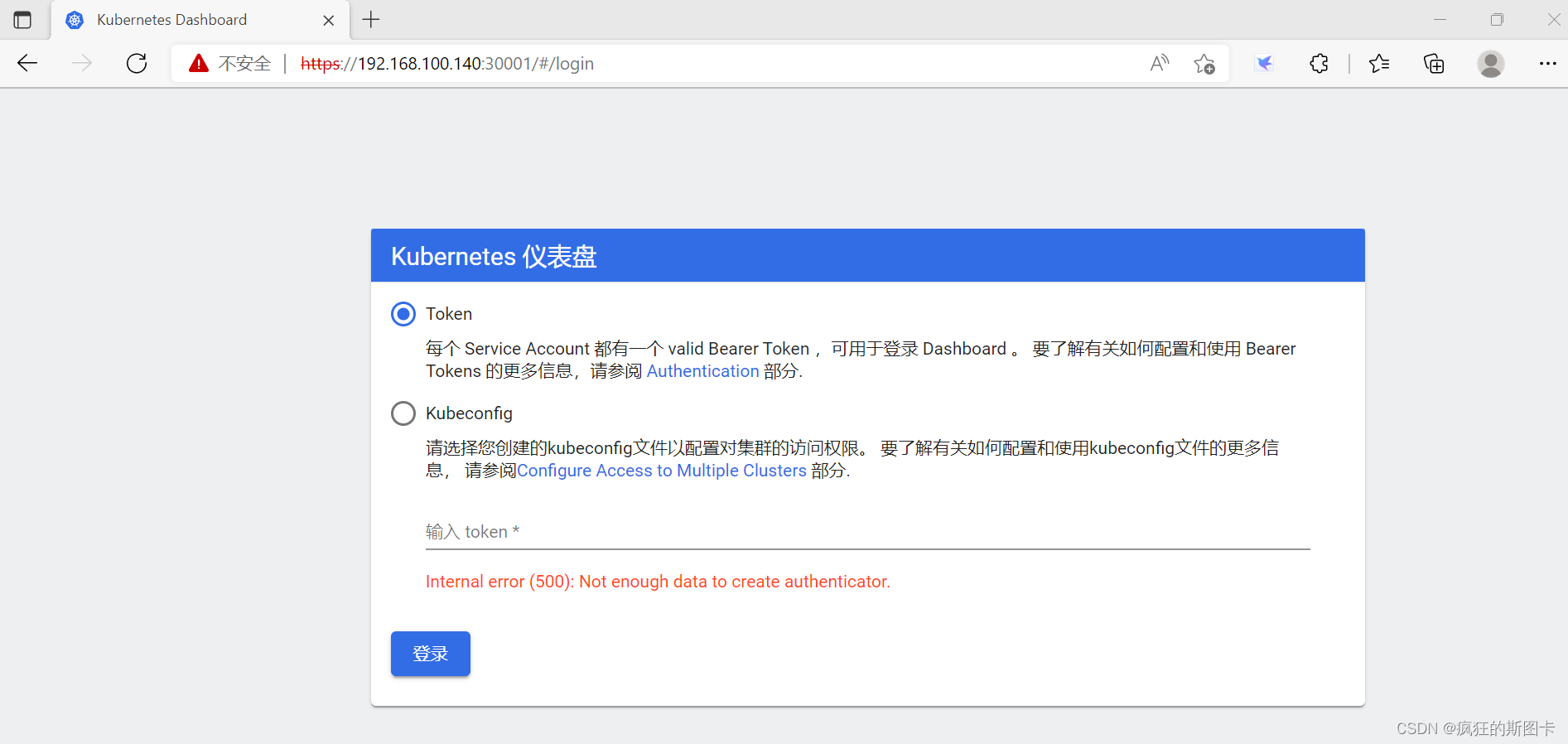Open the tab actions menu icon
Viewport: 1568px width, 744px height.
[22, 20]
